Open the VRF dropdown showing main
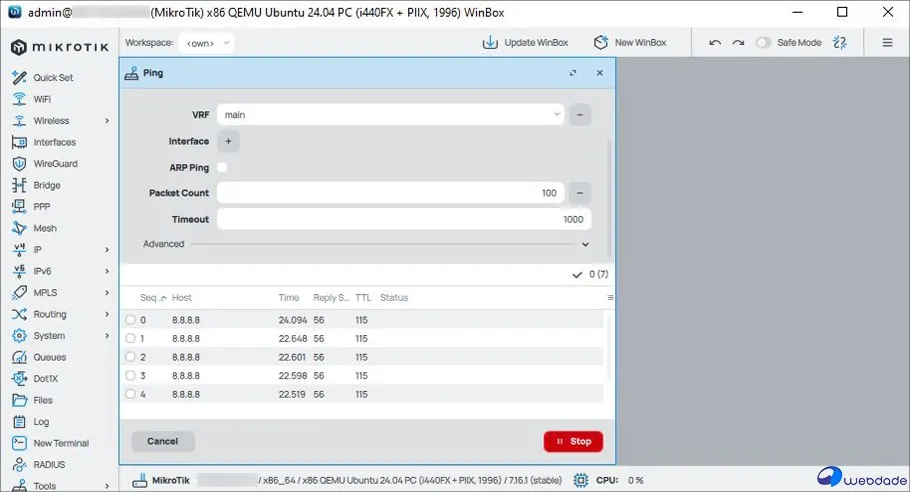 (390, 115)
